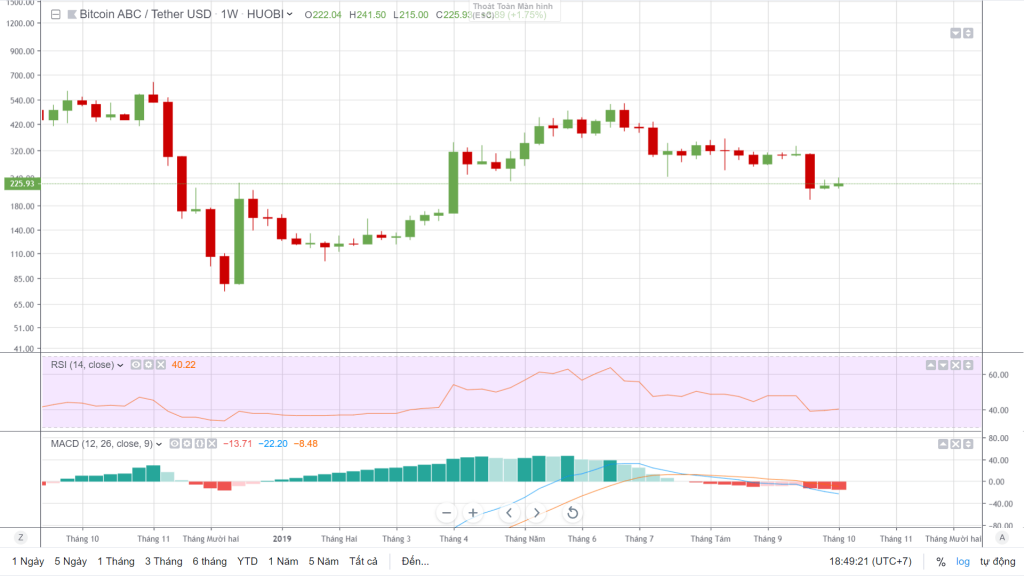Open MACD source code braces icon

click(200, 443)
